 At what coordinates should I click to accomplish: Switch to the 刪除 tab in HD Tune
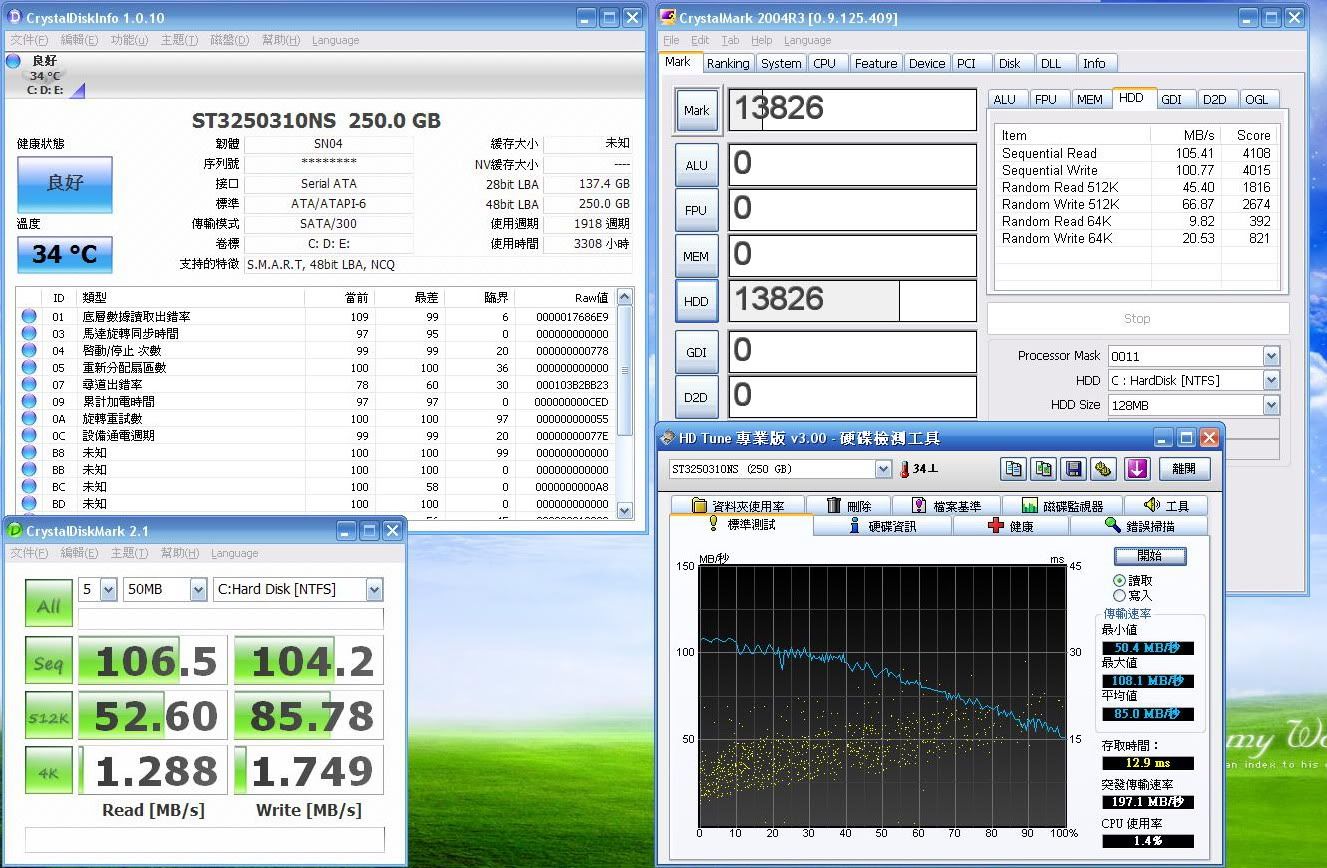tap(849, 505)
